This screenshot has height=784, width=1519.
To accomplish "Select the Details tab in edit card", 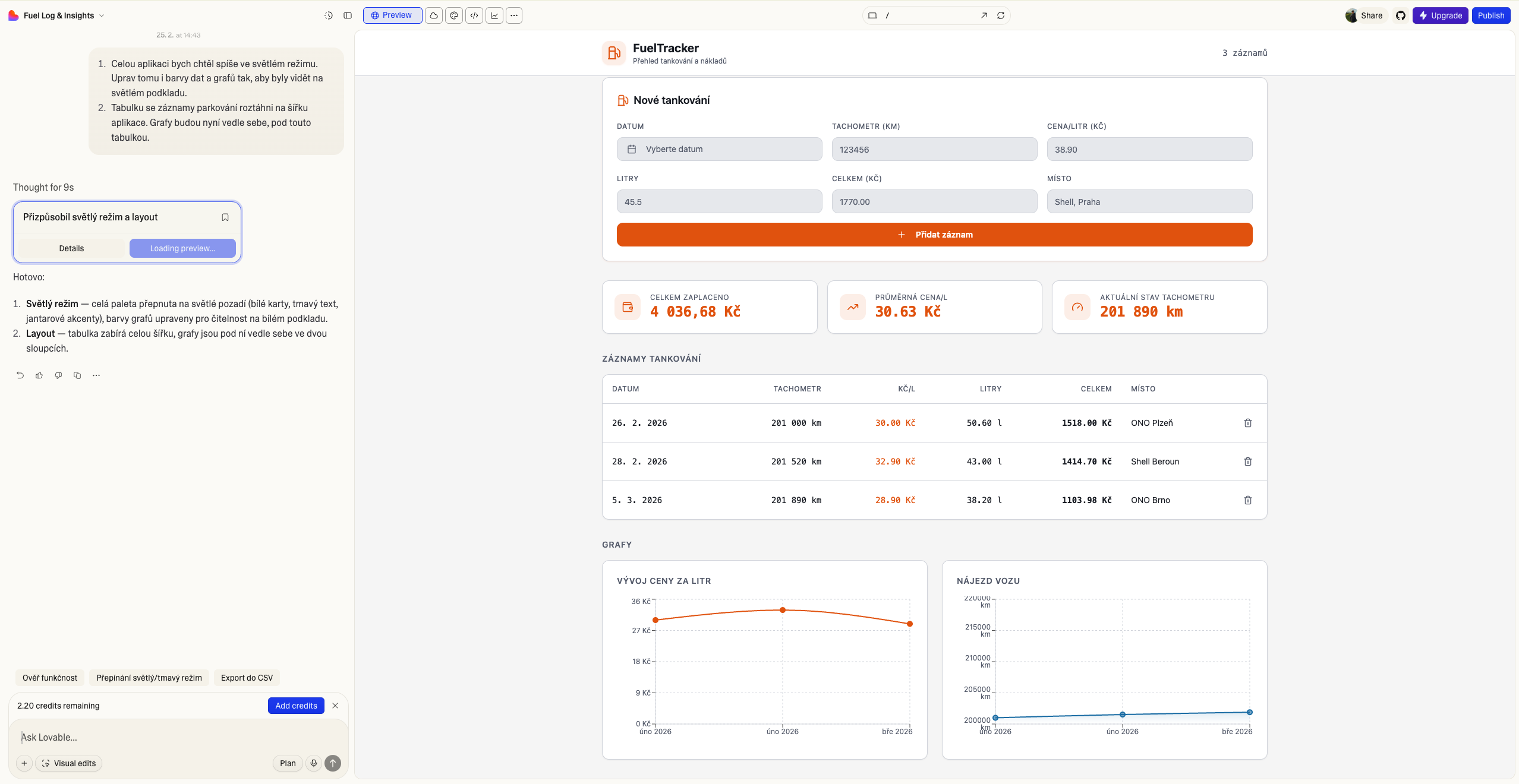I will (71, 248).
